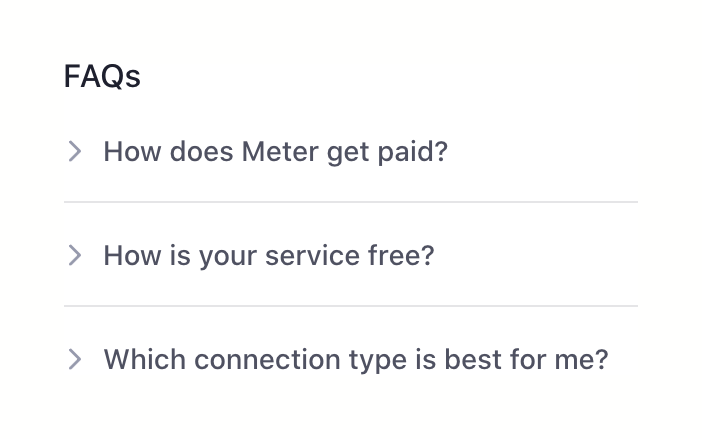Image resolution: width=702 pixels, height=439 pixels.
Task: Expand the "How does Meter get paid?" question
Action: click(x=275, y=152)
